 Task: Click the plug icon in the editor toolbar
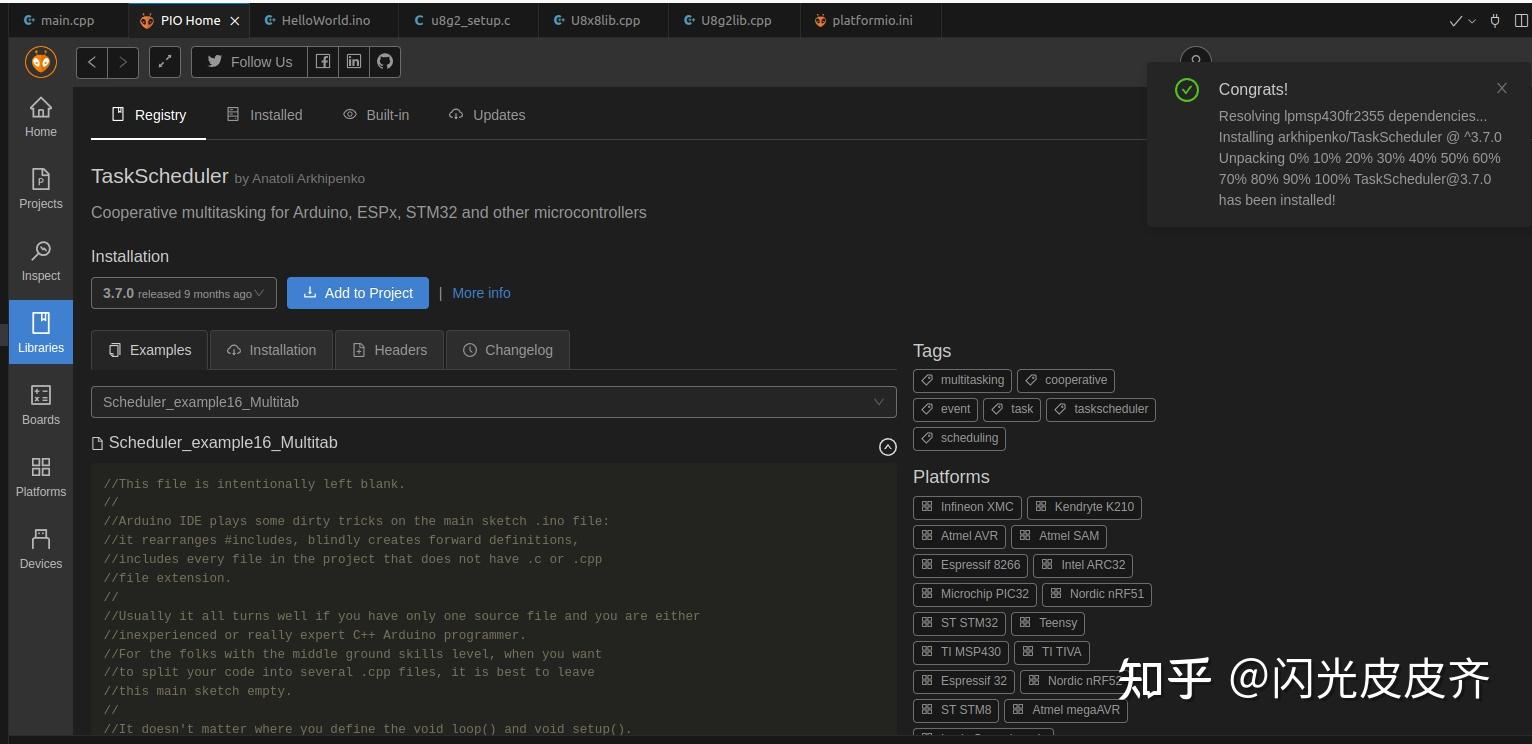click(1494, 20)
